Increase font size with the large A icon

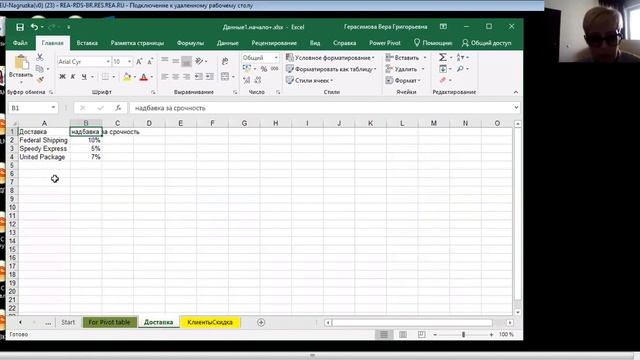[x=139, y=62]
